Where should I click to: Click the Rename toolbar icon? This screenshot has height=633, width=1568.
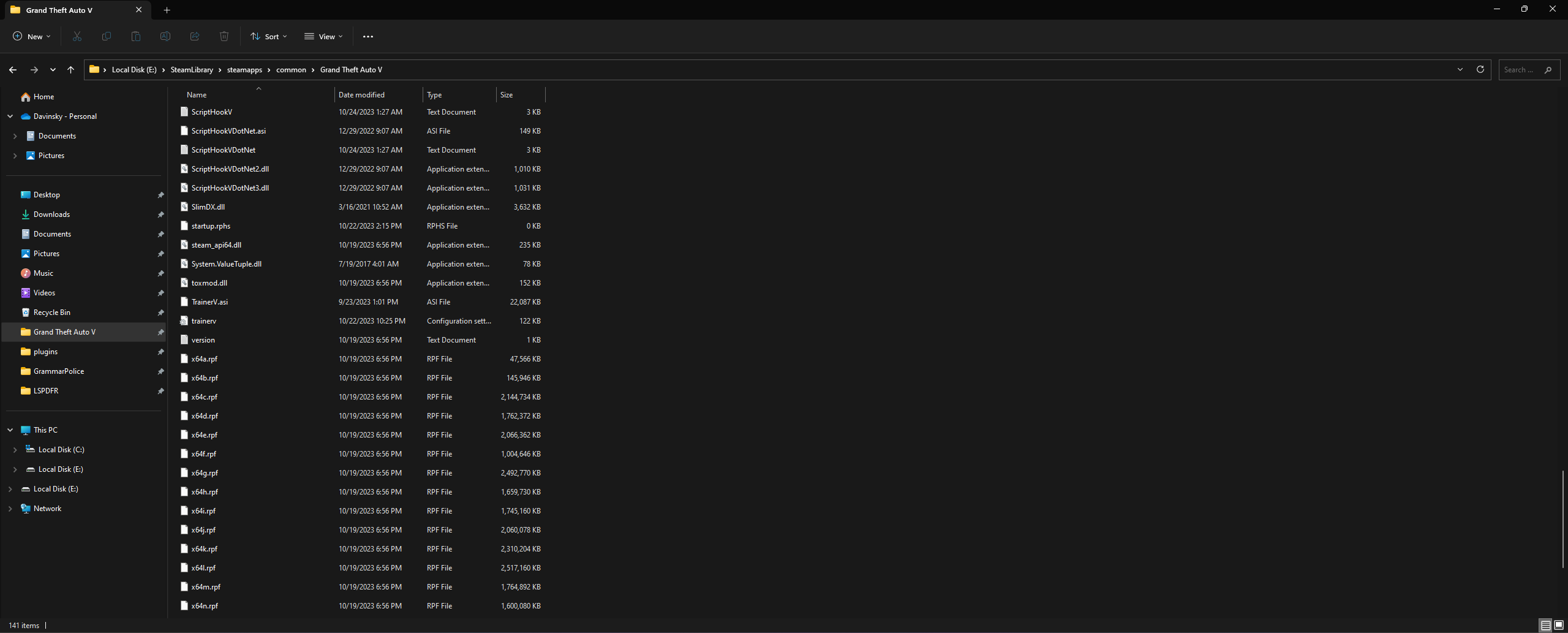[x=165, y=36]
